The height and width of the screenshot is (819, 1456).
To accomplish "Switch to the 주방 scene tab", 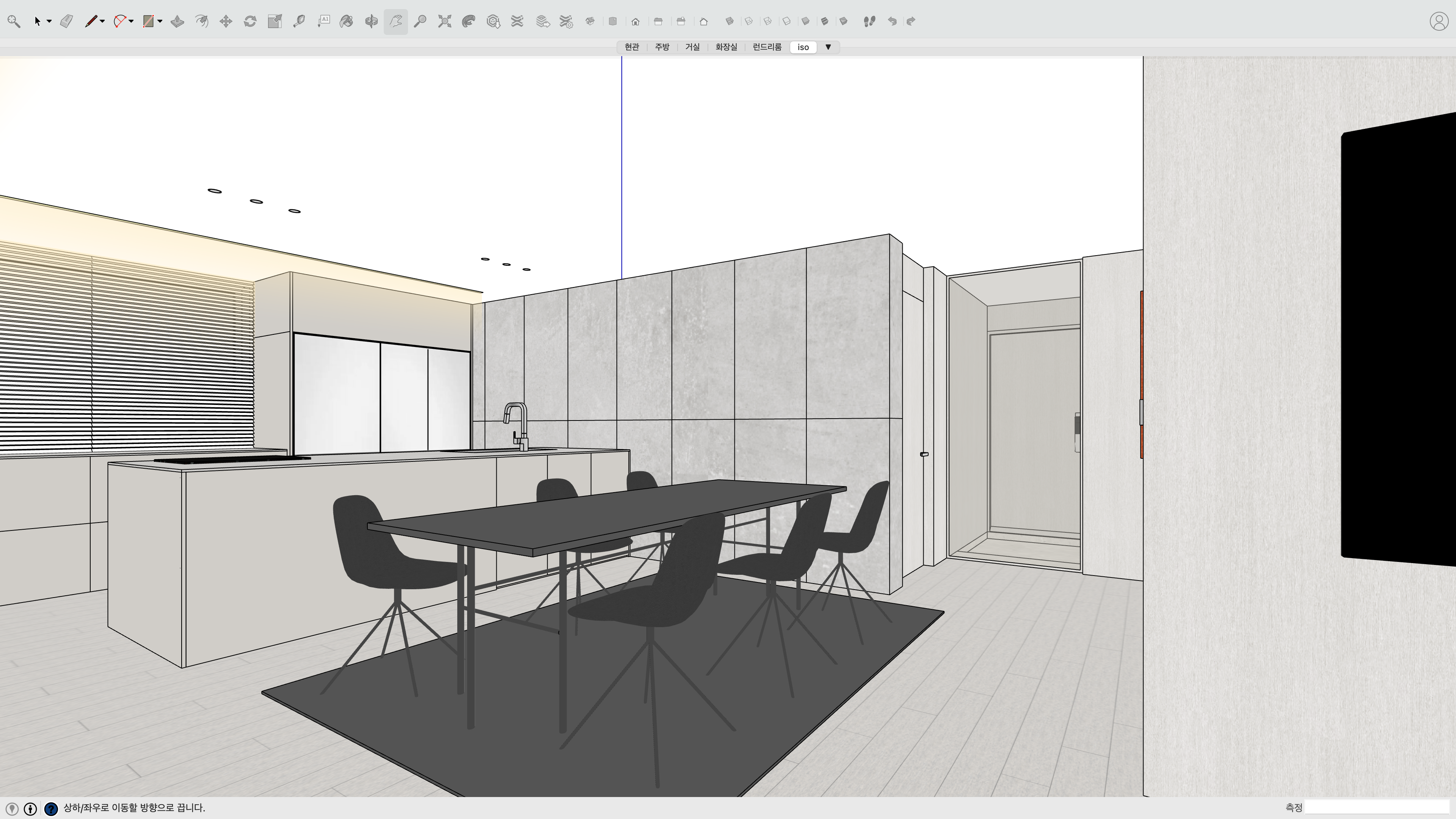I will (x=662, y=47).
